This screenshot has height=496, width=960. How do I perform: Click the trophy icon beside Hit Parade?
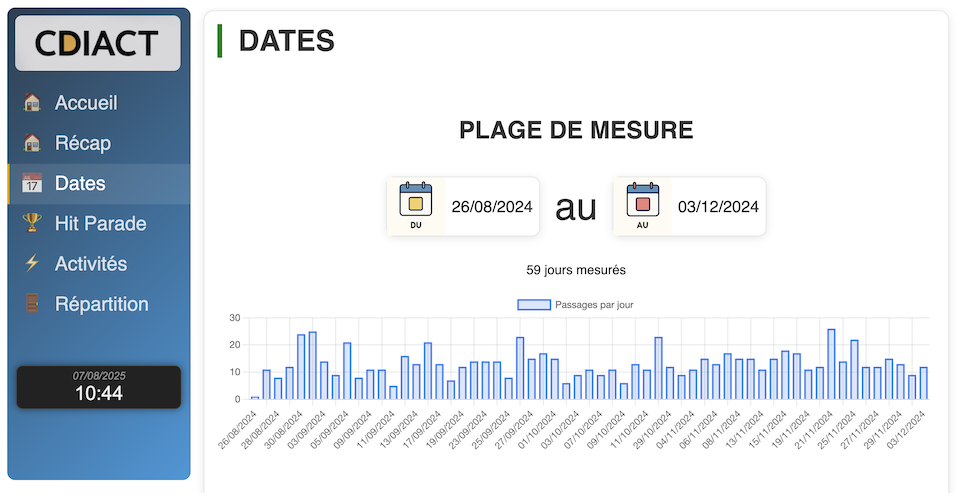coord(32,223)
